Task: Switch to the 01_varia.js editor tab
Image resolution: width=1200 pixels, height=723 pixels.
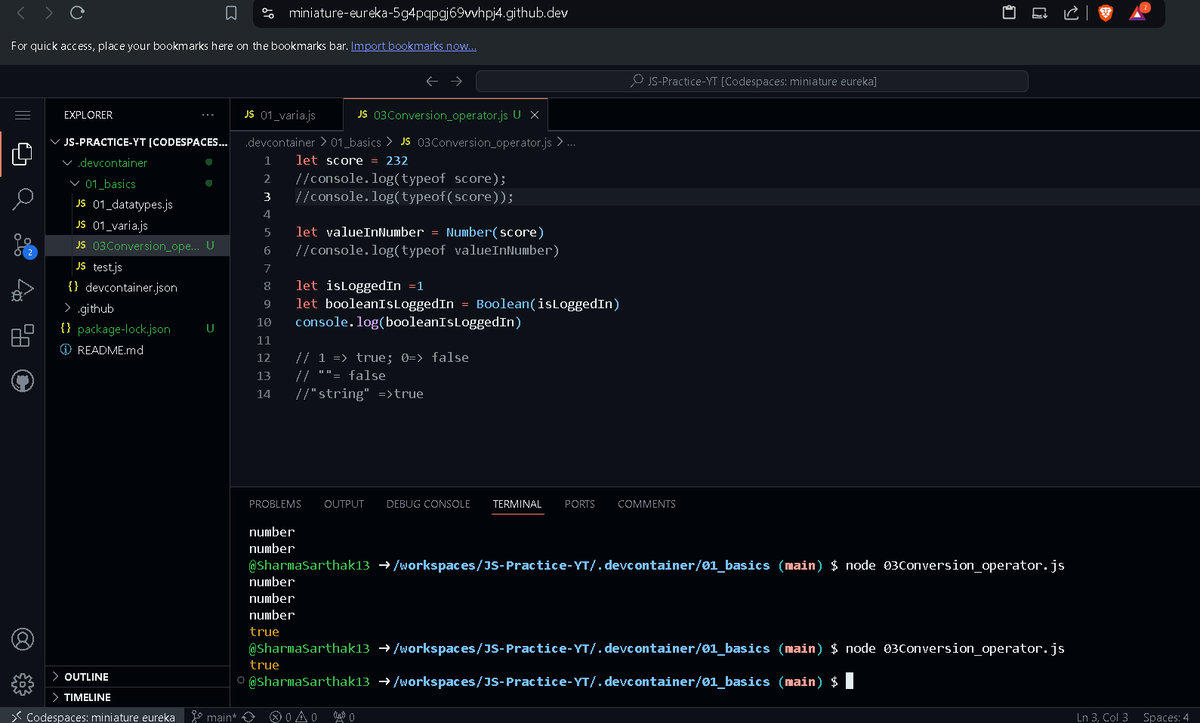Action: pyautogui.click(x=286, y=115)
